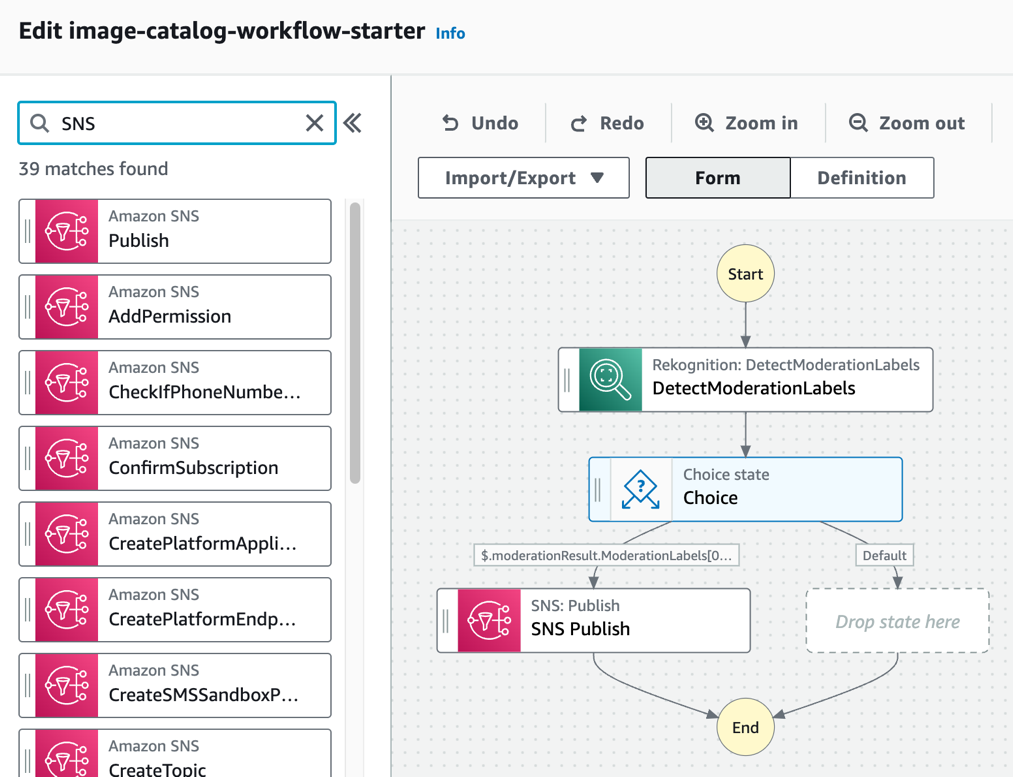Image resolution: width=1013 pixels, height=777 pixels.
Task: Click the Default branch label
Action: coord(884,555)
